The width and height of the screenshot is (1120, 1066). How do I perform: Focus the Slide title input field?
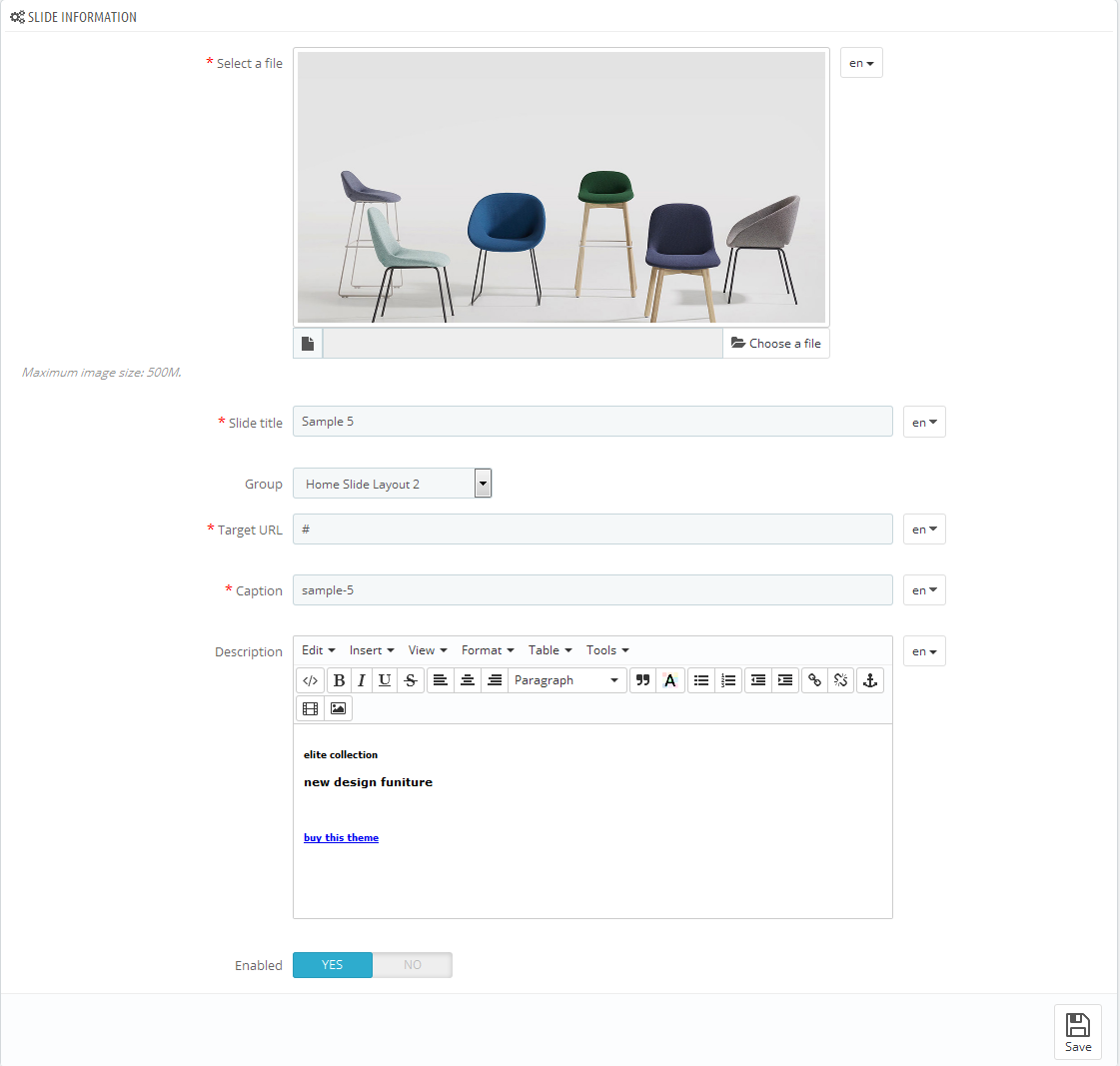click(592, 422)
